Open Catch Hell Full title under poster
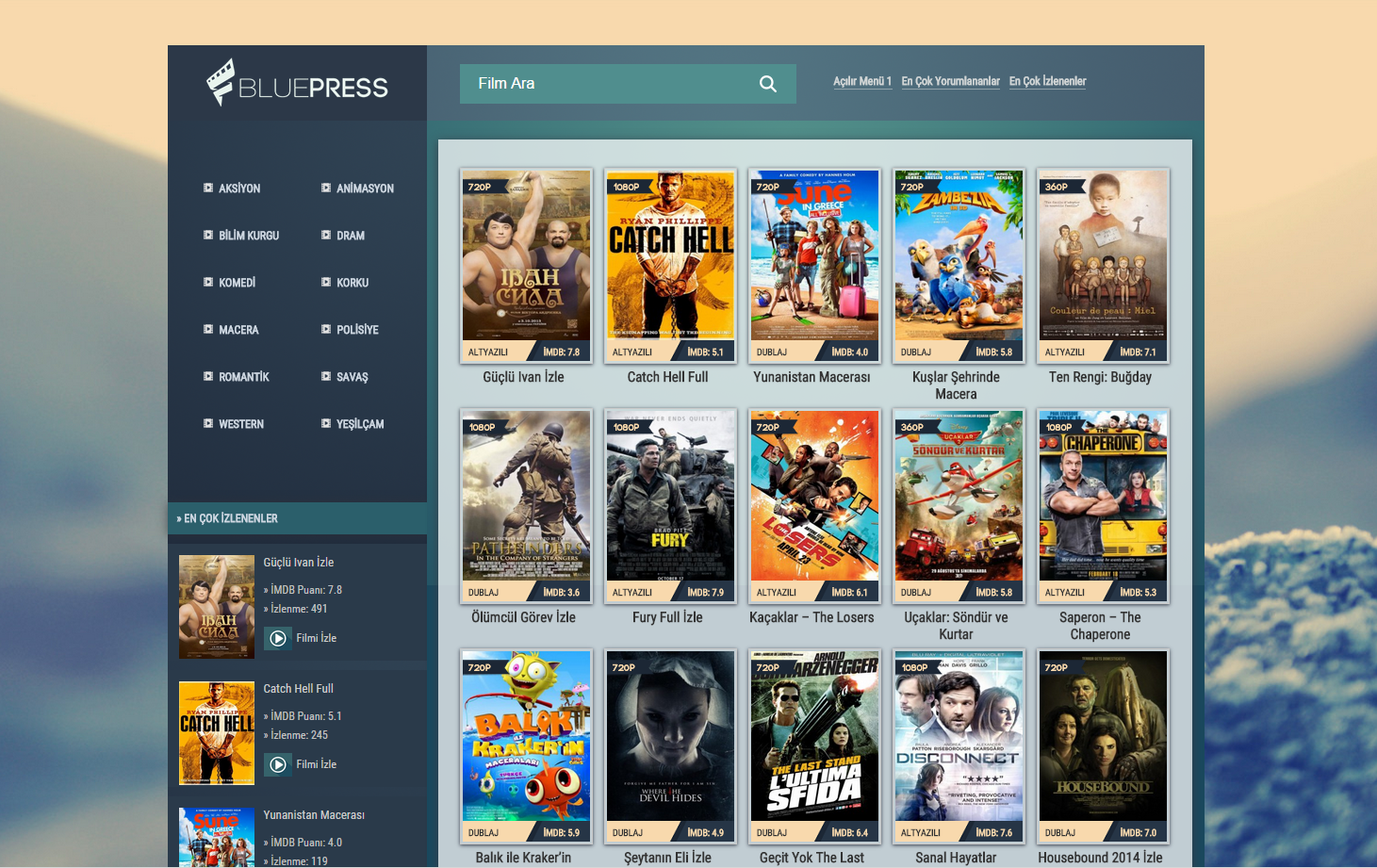 (x=667, y=377)
